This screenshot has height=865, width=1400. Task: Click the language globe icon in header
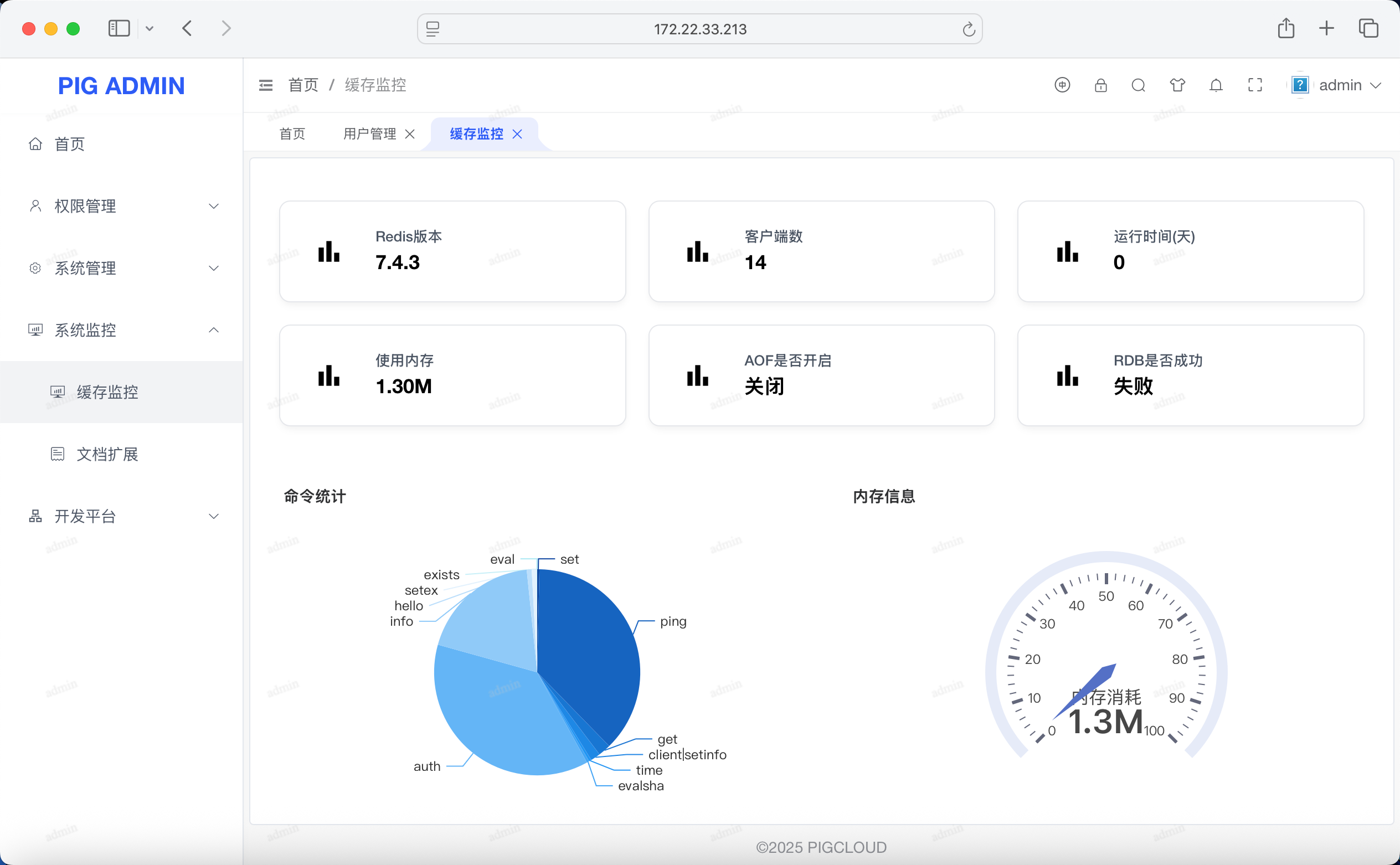pyautogui.click(x=1062, y=85)
